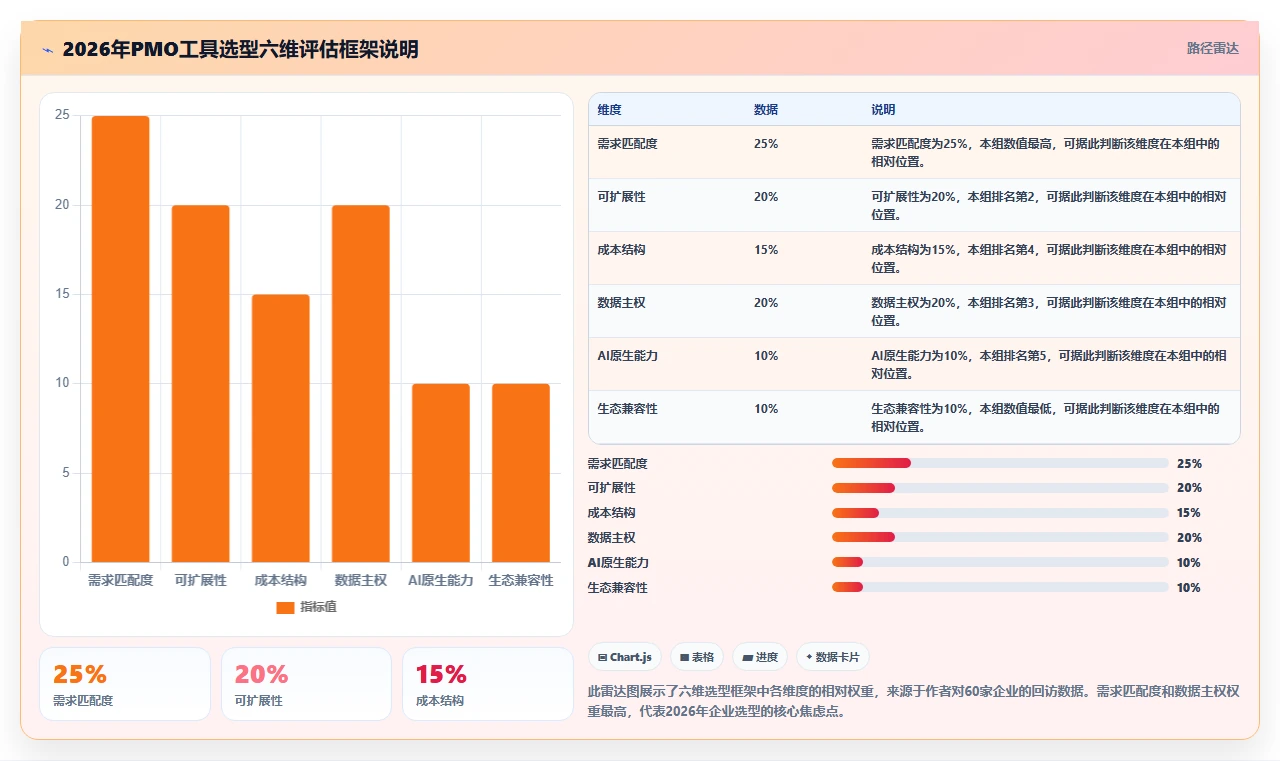Click the 生态兼容性 x-axis label

(x=521, y=580)
